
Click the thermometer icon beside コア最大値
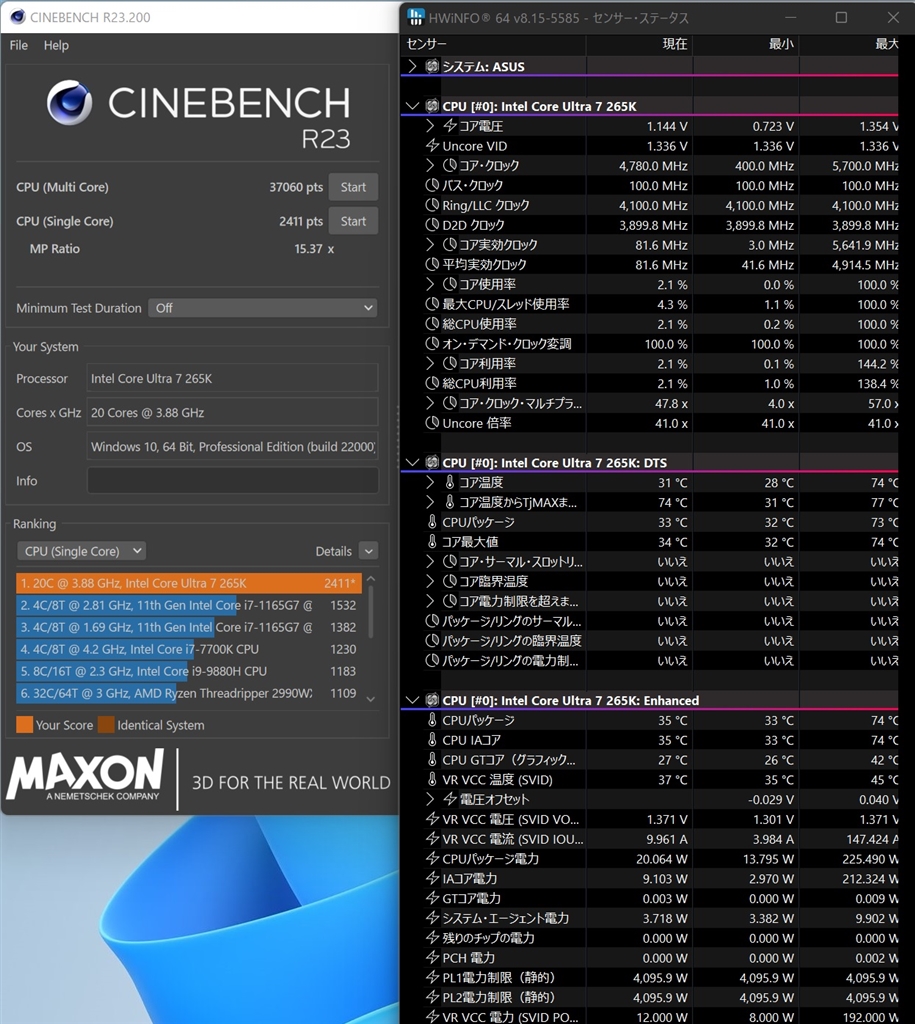(x=432, y=541)
